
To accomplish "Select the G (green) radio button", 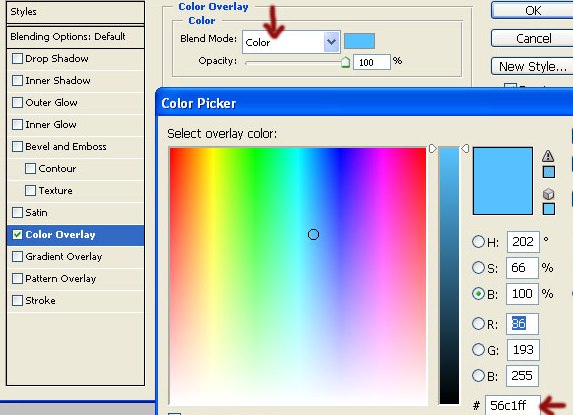I will (478, 350).
